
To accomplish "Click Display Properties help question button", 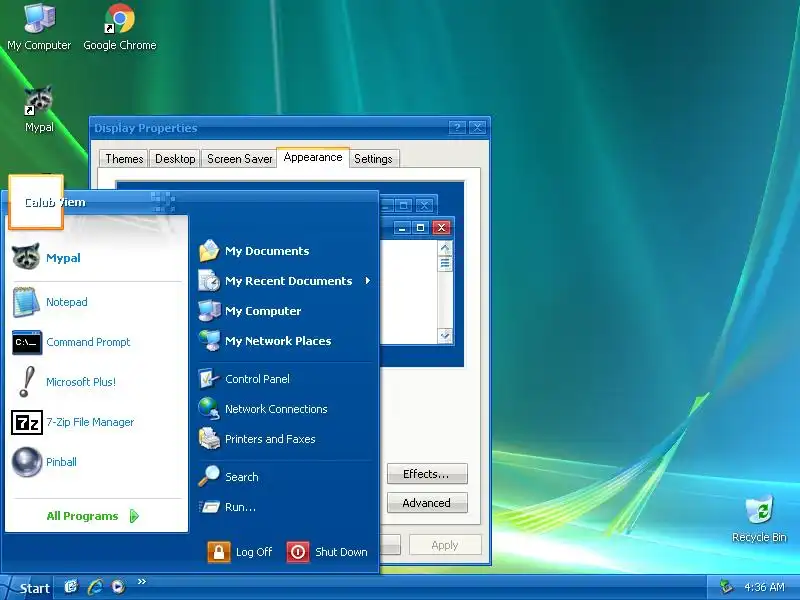I will tap(457, 128).
